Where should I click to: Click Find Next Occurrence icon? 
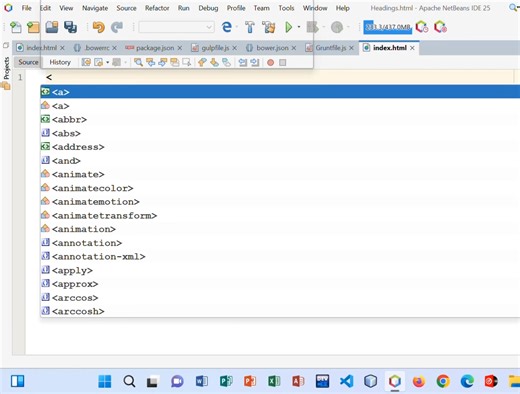(x=162, y=62)
